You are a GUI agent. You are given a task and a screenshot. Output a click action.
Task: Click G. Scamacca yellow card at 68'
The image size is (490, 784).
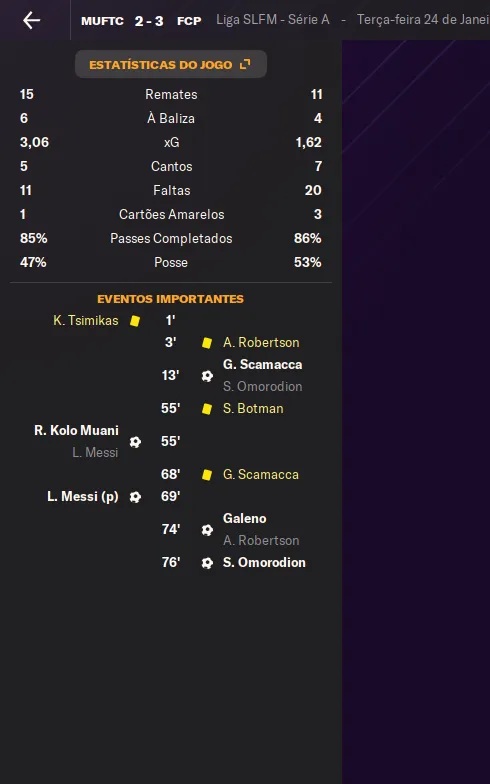coord(206,475)
